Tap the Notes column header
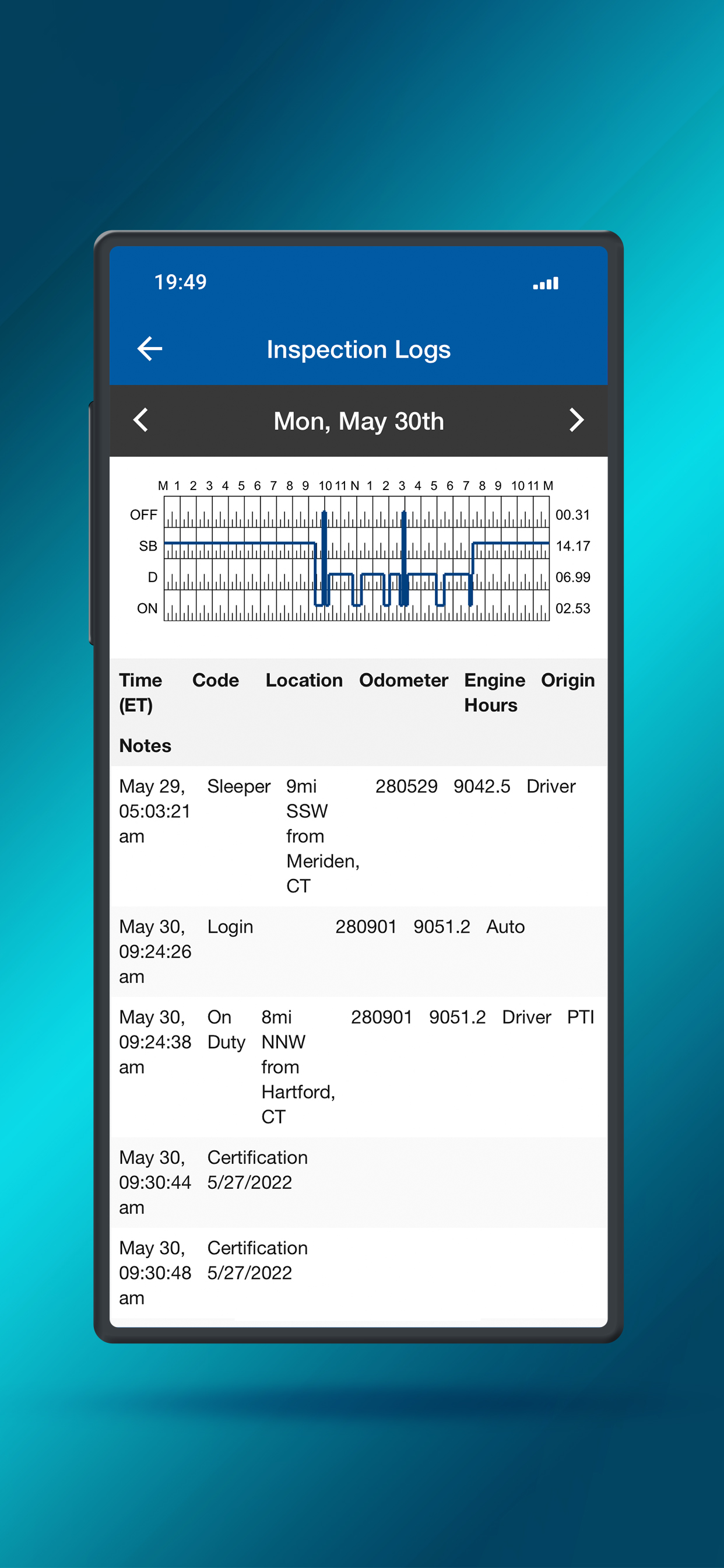The width and height of the screenshot is (724, 1568). point(145,745)
